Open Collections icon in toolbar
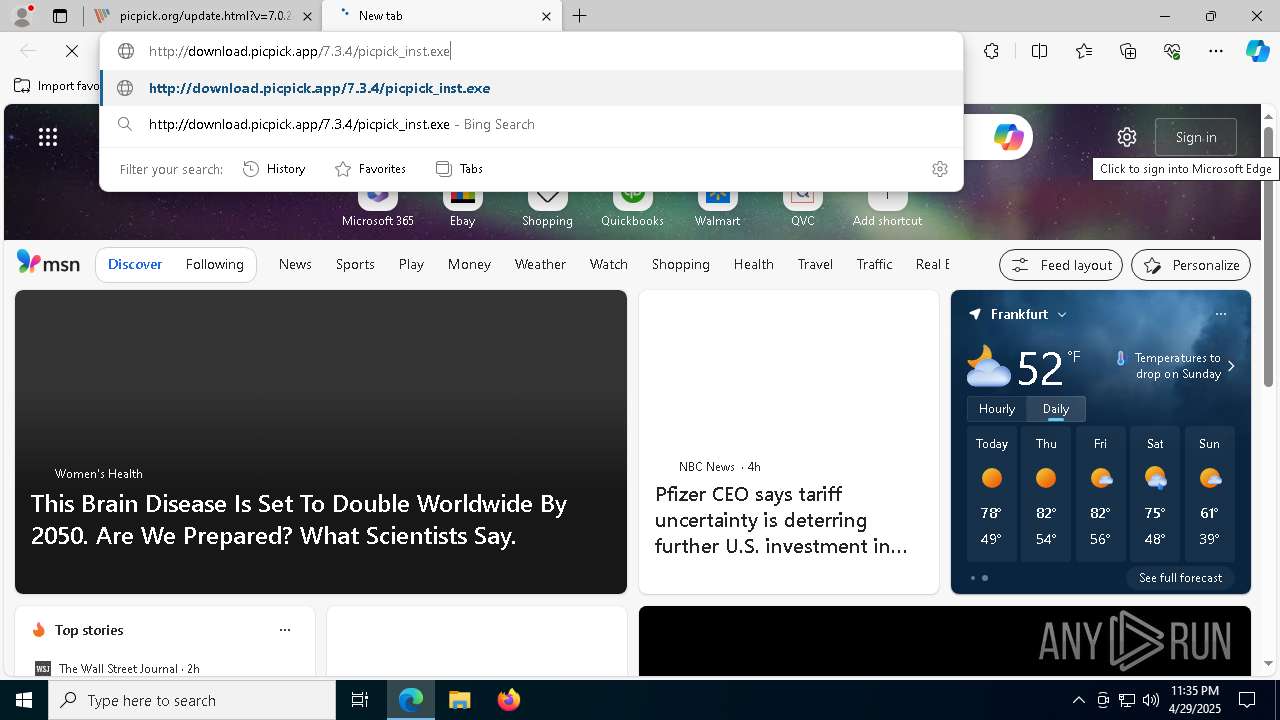 coord(1128,51)
